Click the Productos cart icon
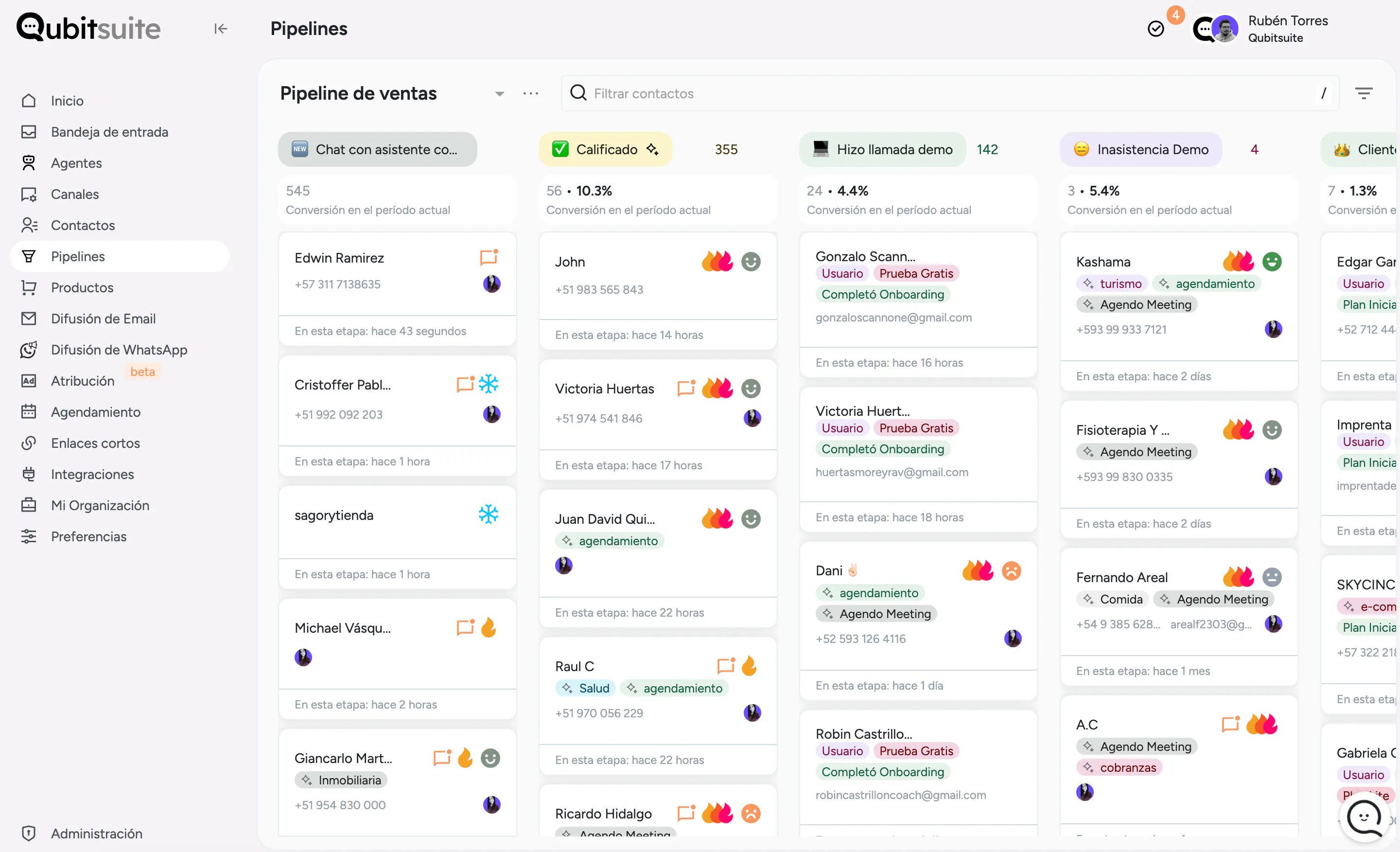The image size is (1400, 852). (29, 287)
